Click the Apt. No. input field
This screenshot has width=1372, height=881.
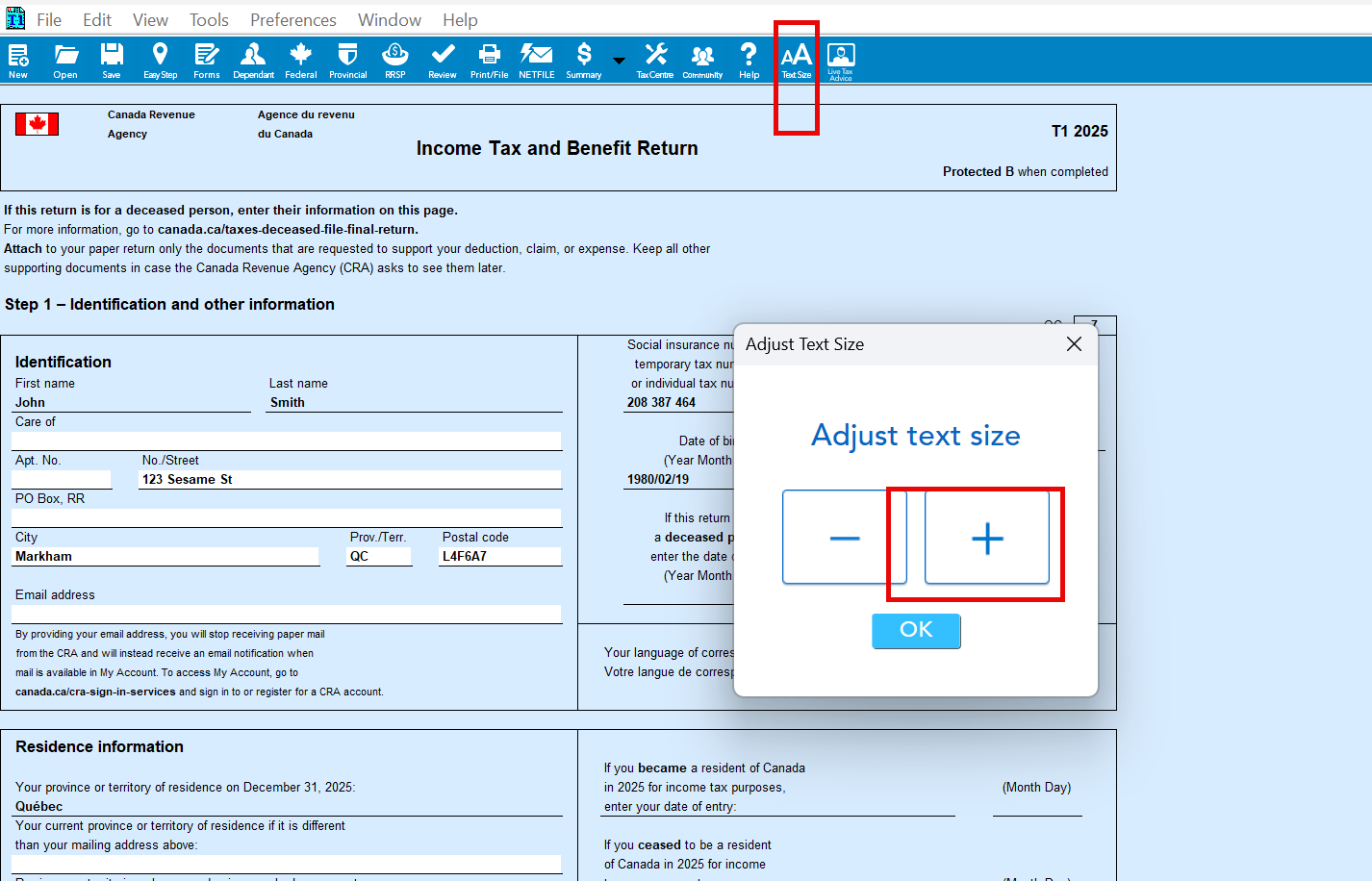click(x=62, y=480)
